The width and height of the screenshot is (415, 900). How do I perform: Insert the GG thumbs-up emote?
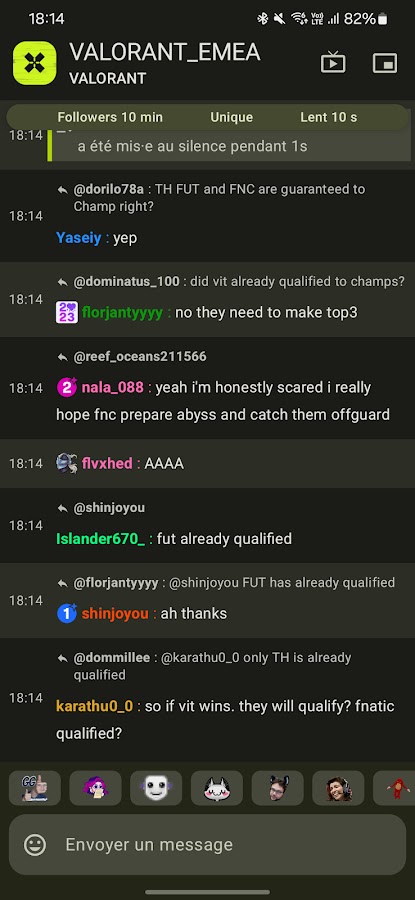tap(34, 788)
